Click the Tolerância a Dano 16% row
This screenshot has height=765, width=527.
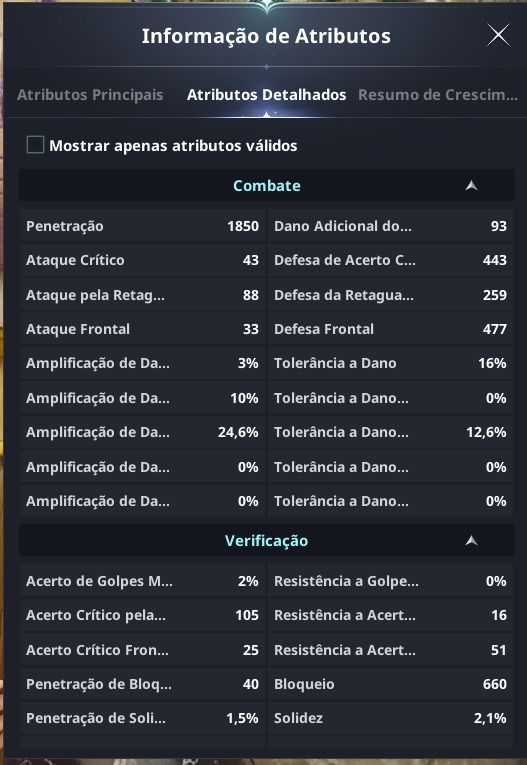(390, 363)
